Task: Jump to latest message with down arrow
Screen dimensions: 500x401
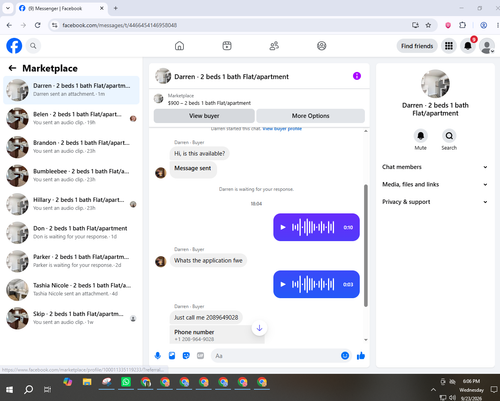Action: (259, 328)
